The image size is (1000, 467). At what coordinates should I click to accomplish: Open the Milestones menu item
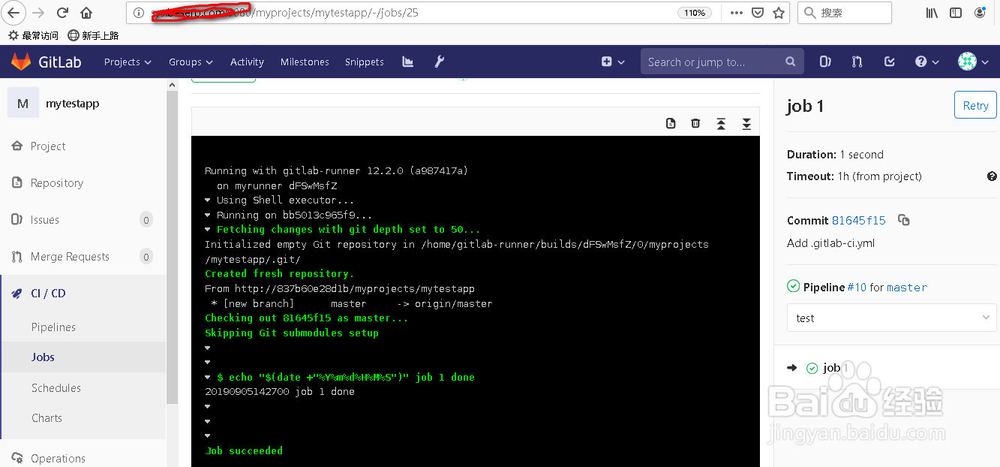(x=305, y=62)
